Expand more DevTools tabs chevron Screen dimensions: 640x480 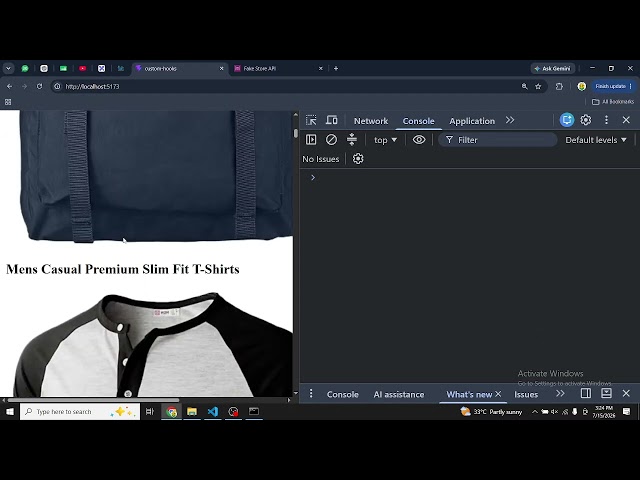pyautogui.click(x=510, y=120)
